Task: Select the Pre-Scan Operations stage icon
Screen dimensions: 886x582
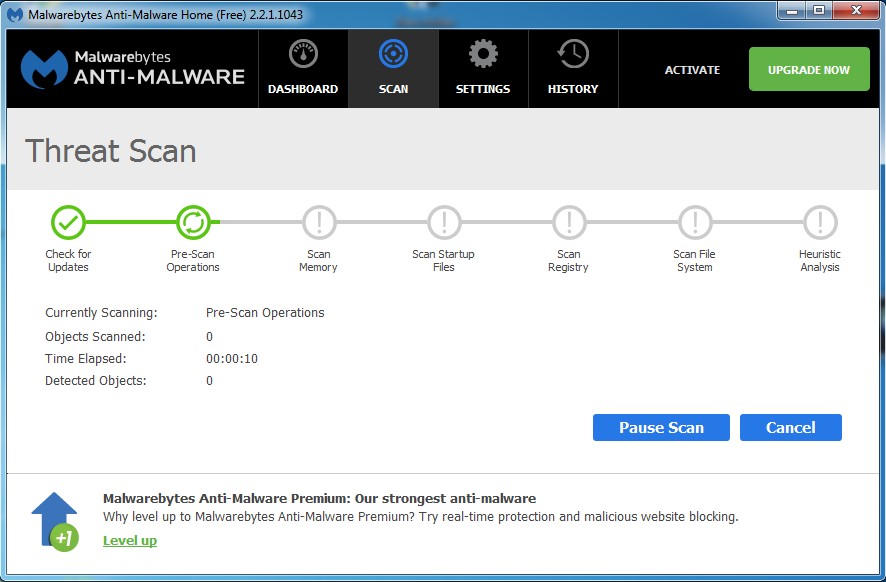Action: [193, 222]
